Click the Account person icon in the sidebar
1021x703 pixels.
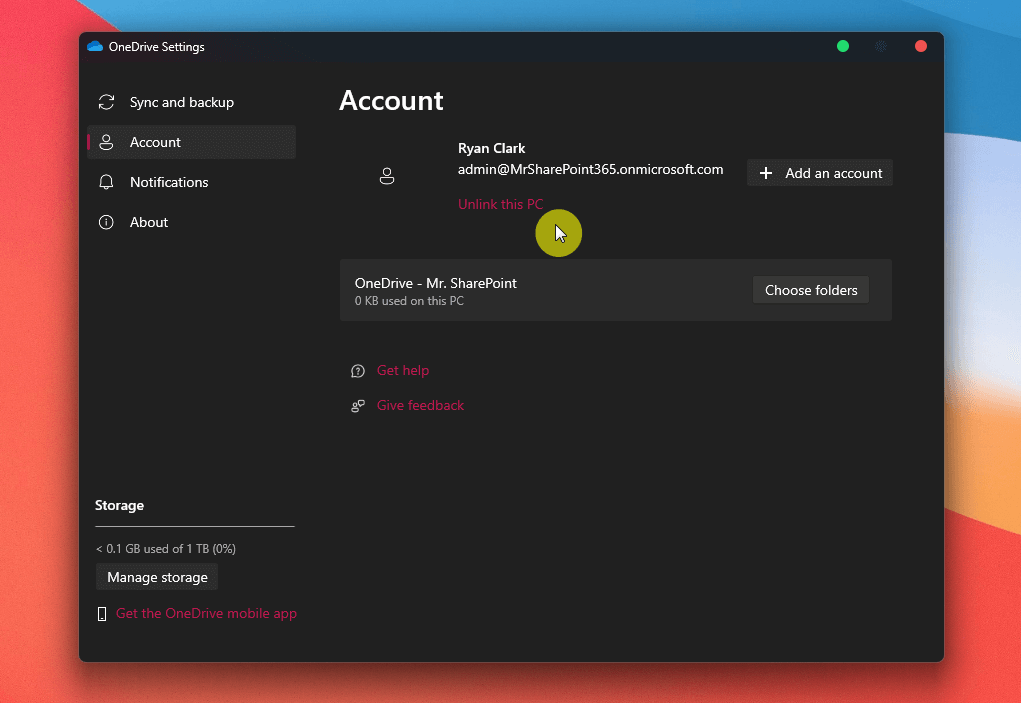106,142
